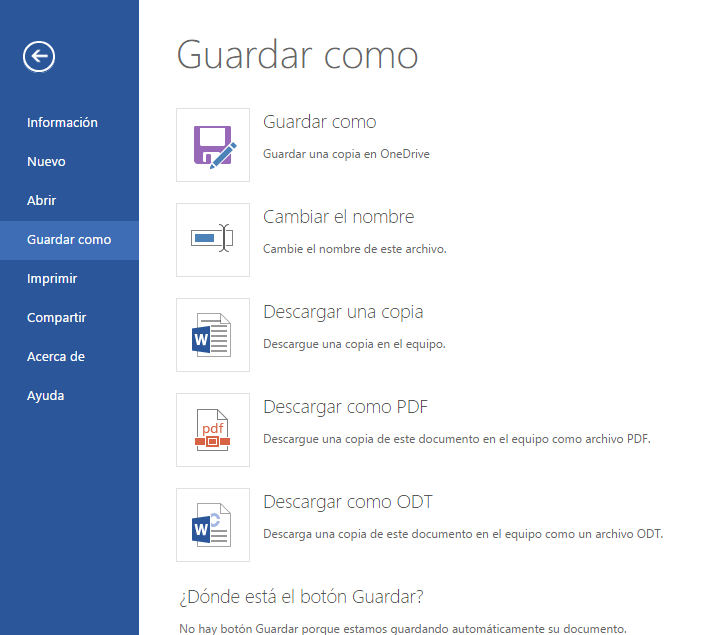Click the Descargar como PDF title
Viewport: 724px width, 635px height.
point(345,407)
